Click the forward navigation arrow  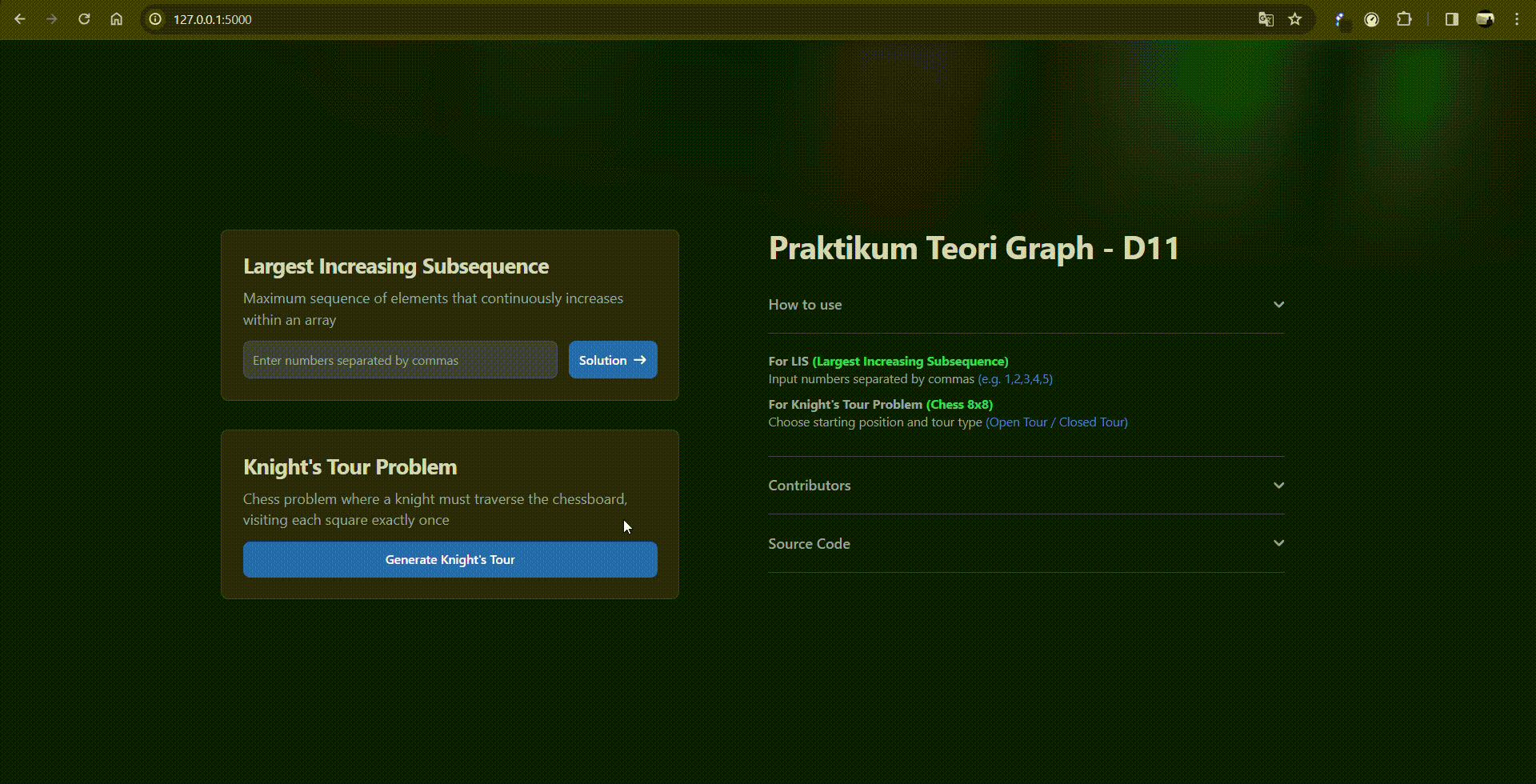(x=52, y=19)
